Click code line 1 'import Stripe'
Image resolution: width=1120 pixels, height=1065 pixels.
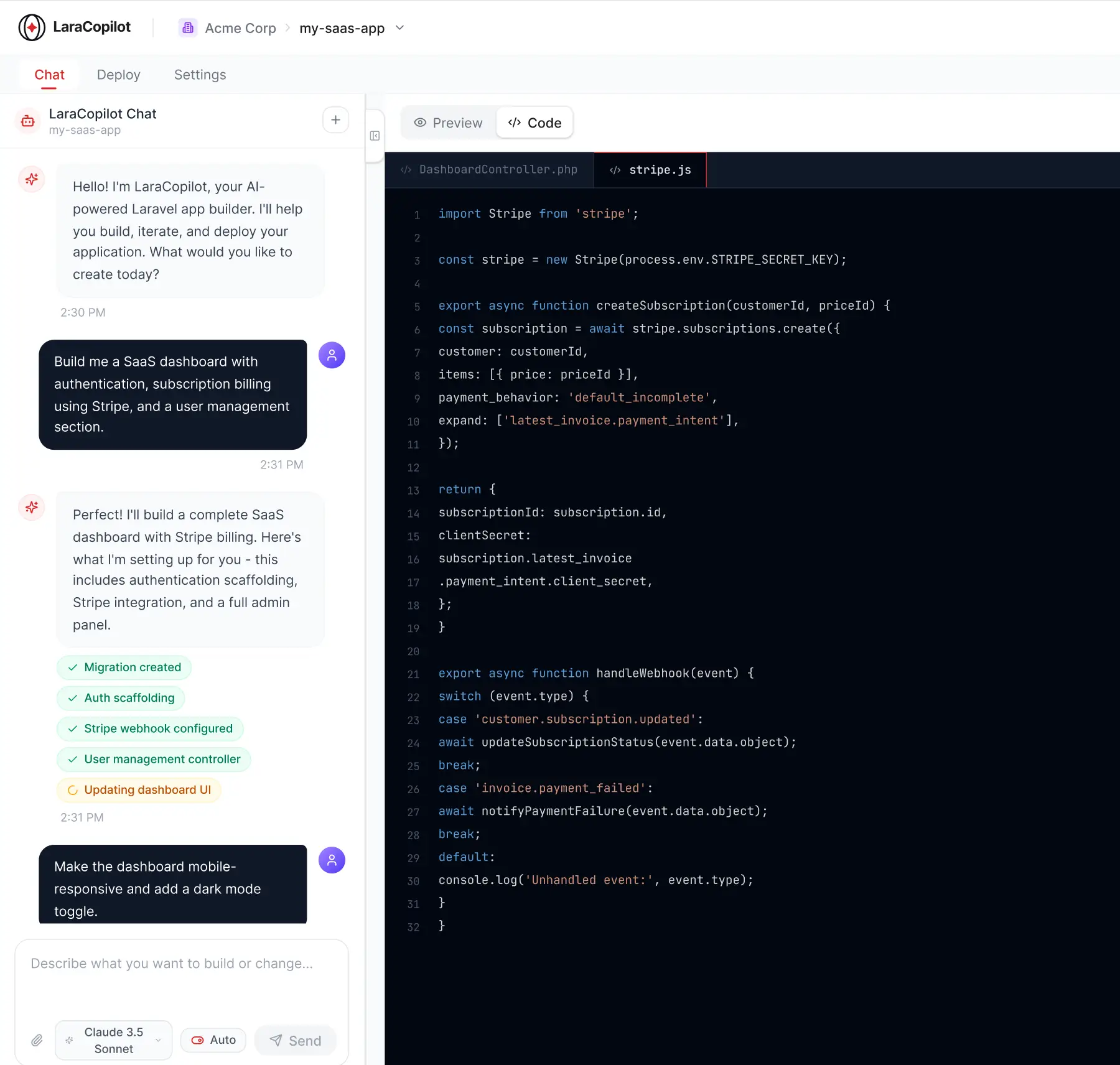coord(538,214)
